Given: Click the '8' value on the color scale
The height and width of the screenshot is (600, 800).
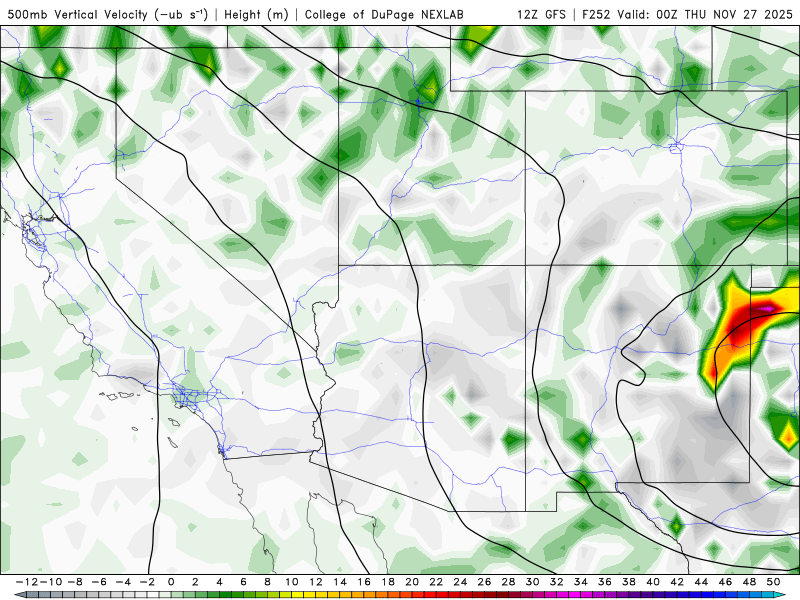Looking at the screenshot, I should [267, 582].
